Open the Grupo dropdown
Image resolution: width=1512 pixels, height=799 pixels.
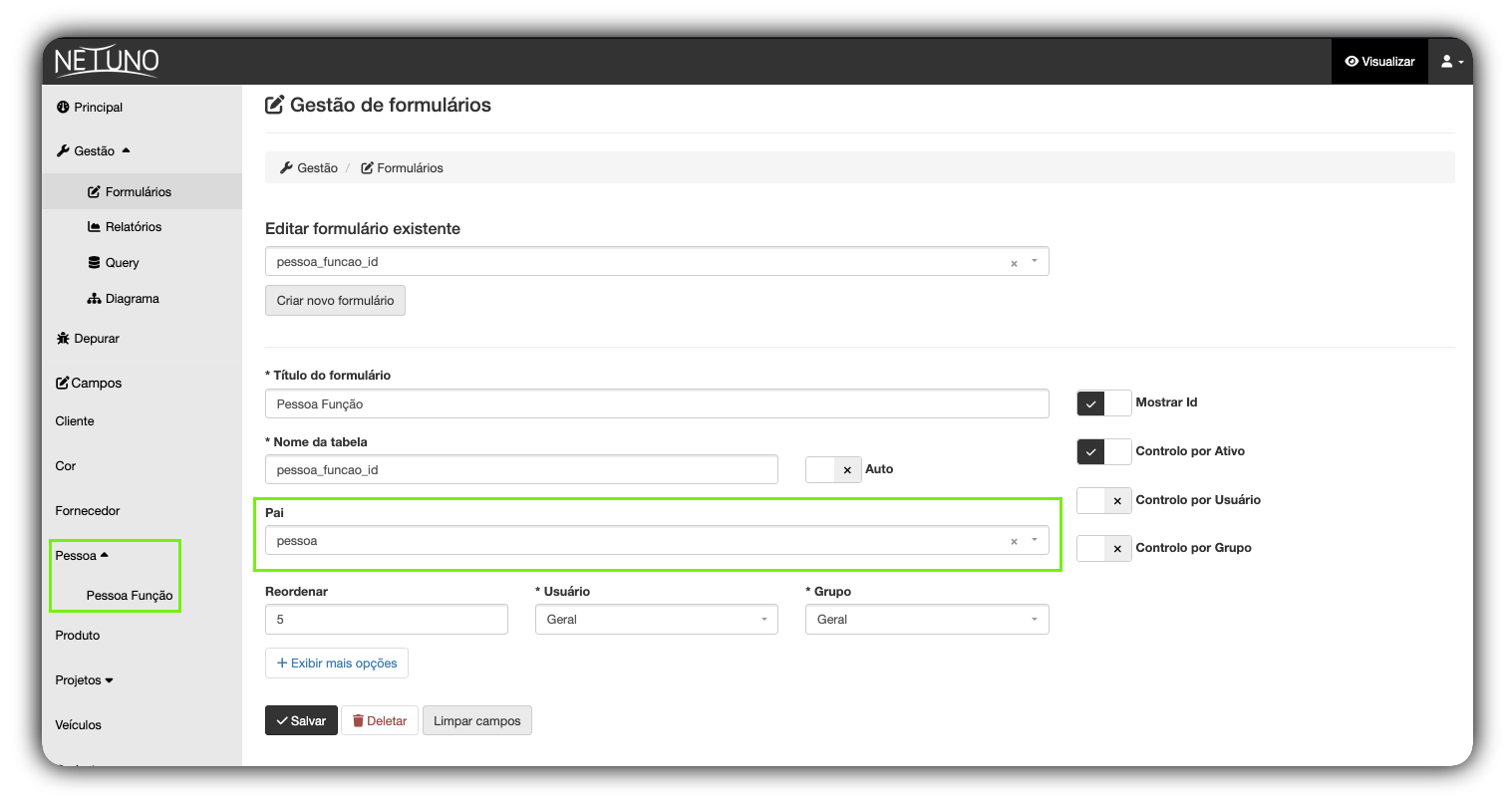[x=926, y=620]
